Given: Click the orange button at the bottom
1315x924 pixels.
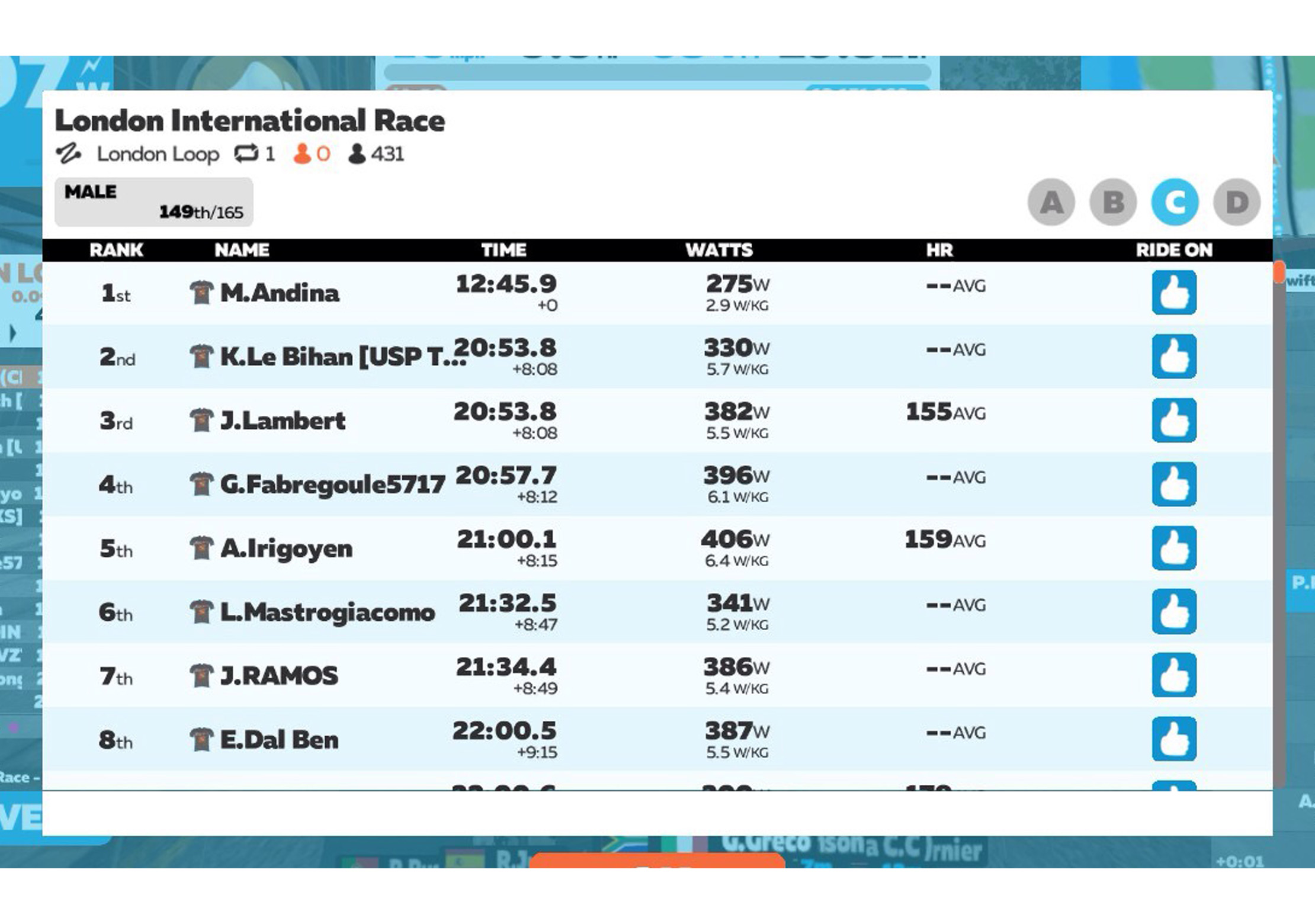Looking at the screenshot, I should click(x=656, y=861).
